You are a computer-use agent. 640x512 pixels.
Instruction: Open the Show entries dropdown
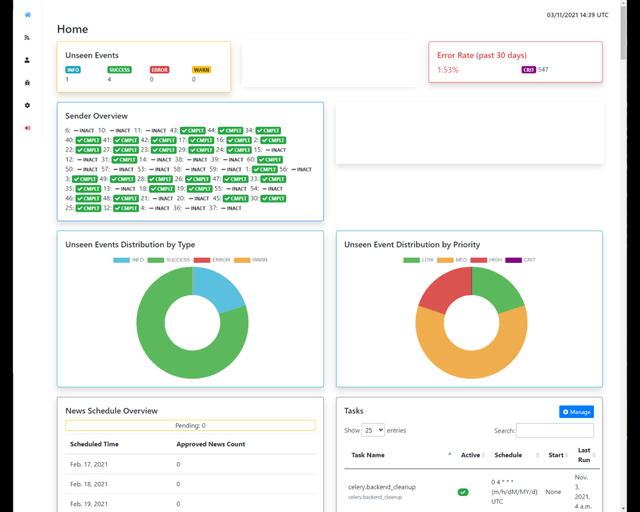pyautogui.click(x=374, y=430)
